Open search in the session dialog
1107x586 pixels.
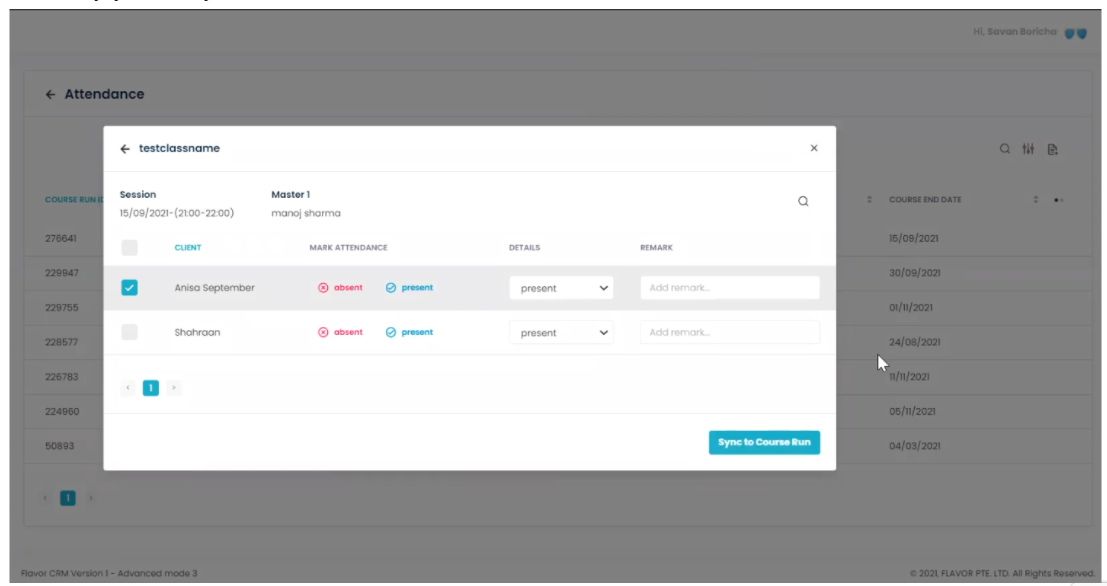tap(803, 201)
